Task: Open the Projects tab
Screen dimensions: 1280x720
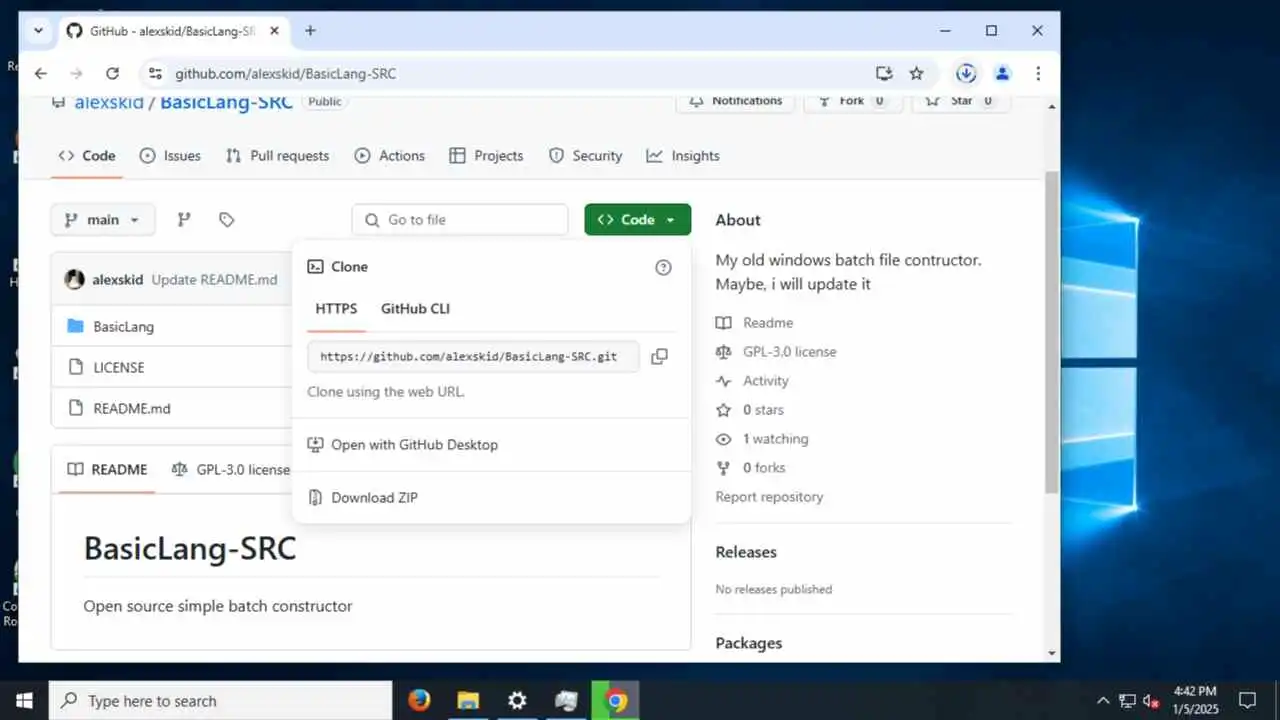Action: pos(486,156)
